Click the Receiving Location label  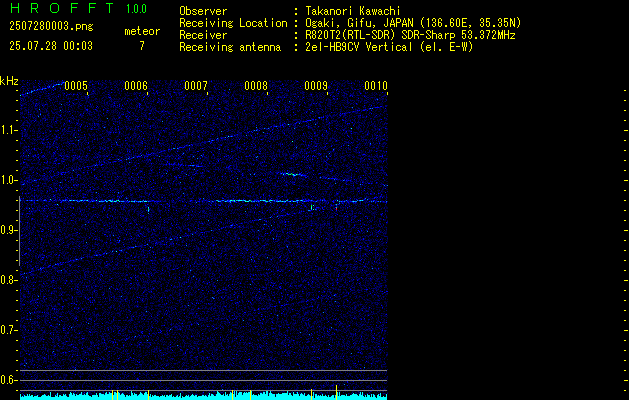tap(233, 23)
